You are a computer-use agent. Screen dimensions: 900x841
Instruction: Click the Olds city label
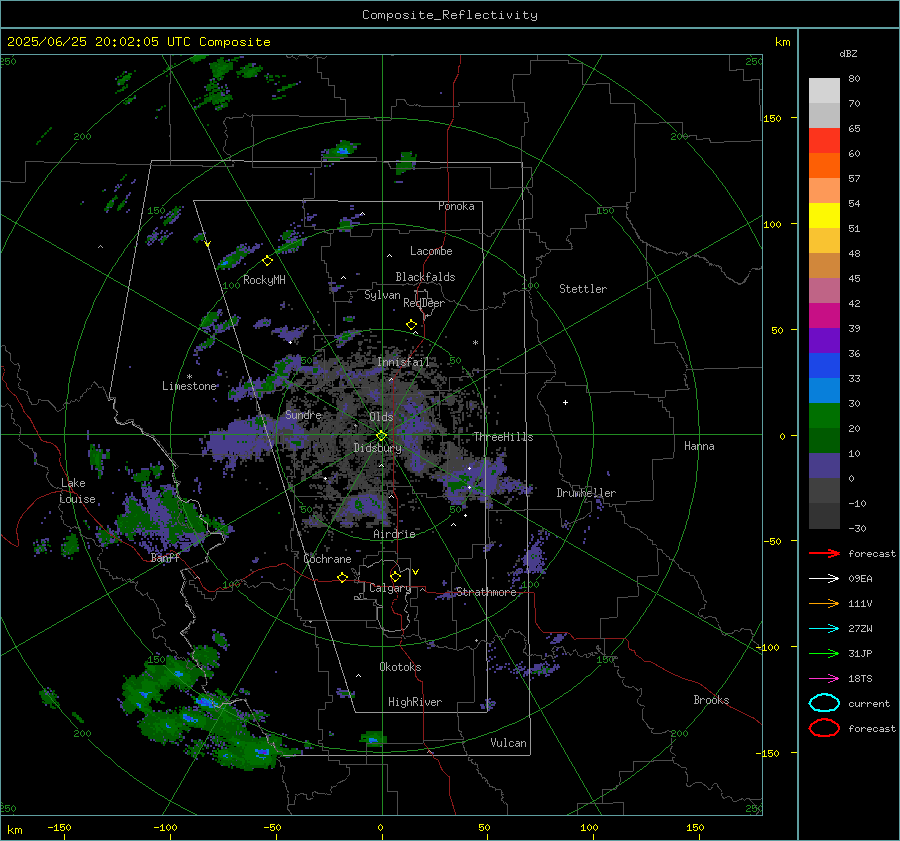[381, 417]
